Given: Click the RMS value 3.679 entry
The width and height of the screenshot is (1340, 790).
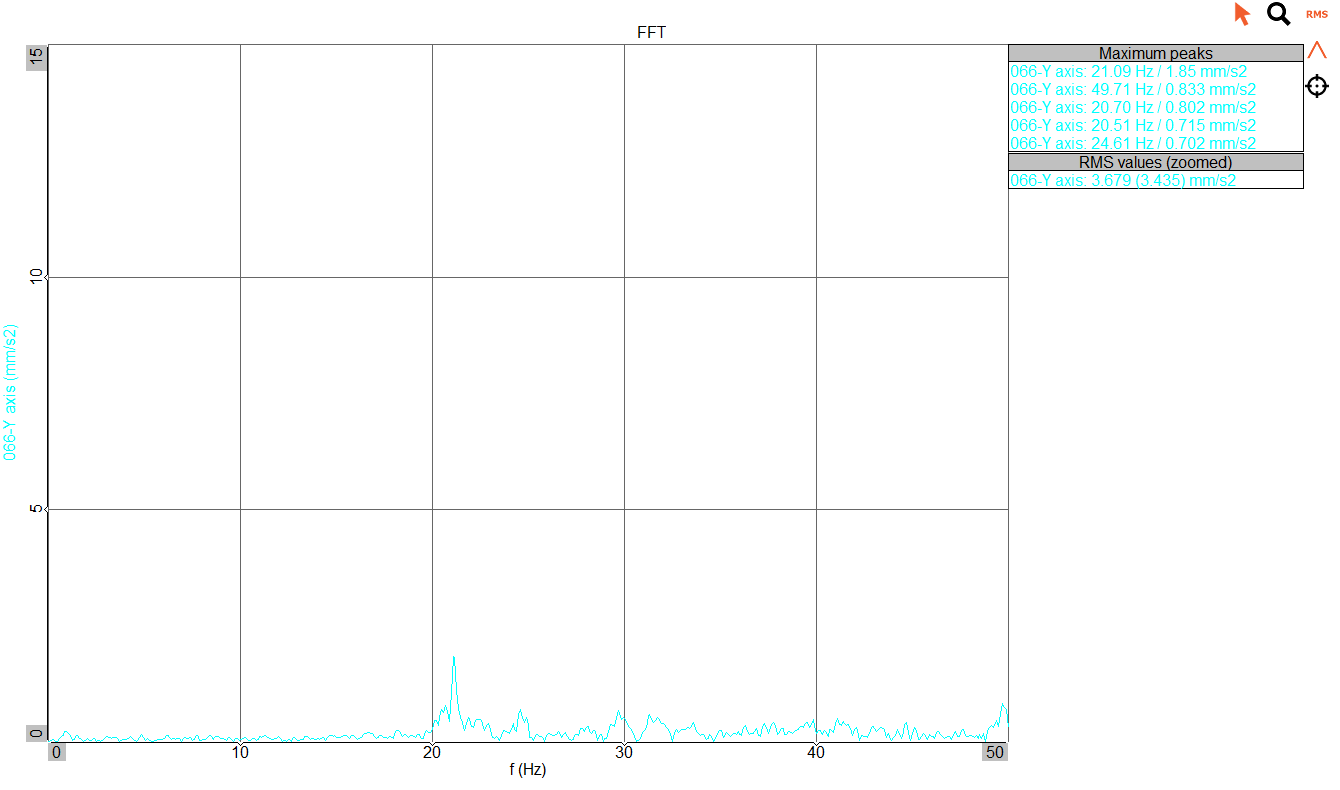Looking at the screenshot, I should [1125, 180].
